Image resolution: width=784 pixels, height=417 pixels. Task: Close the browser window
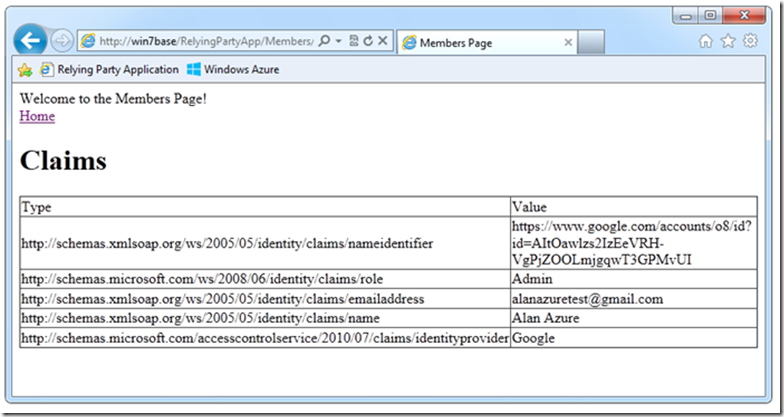point(744,16)
